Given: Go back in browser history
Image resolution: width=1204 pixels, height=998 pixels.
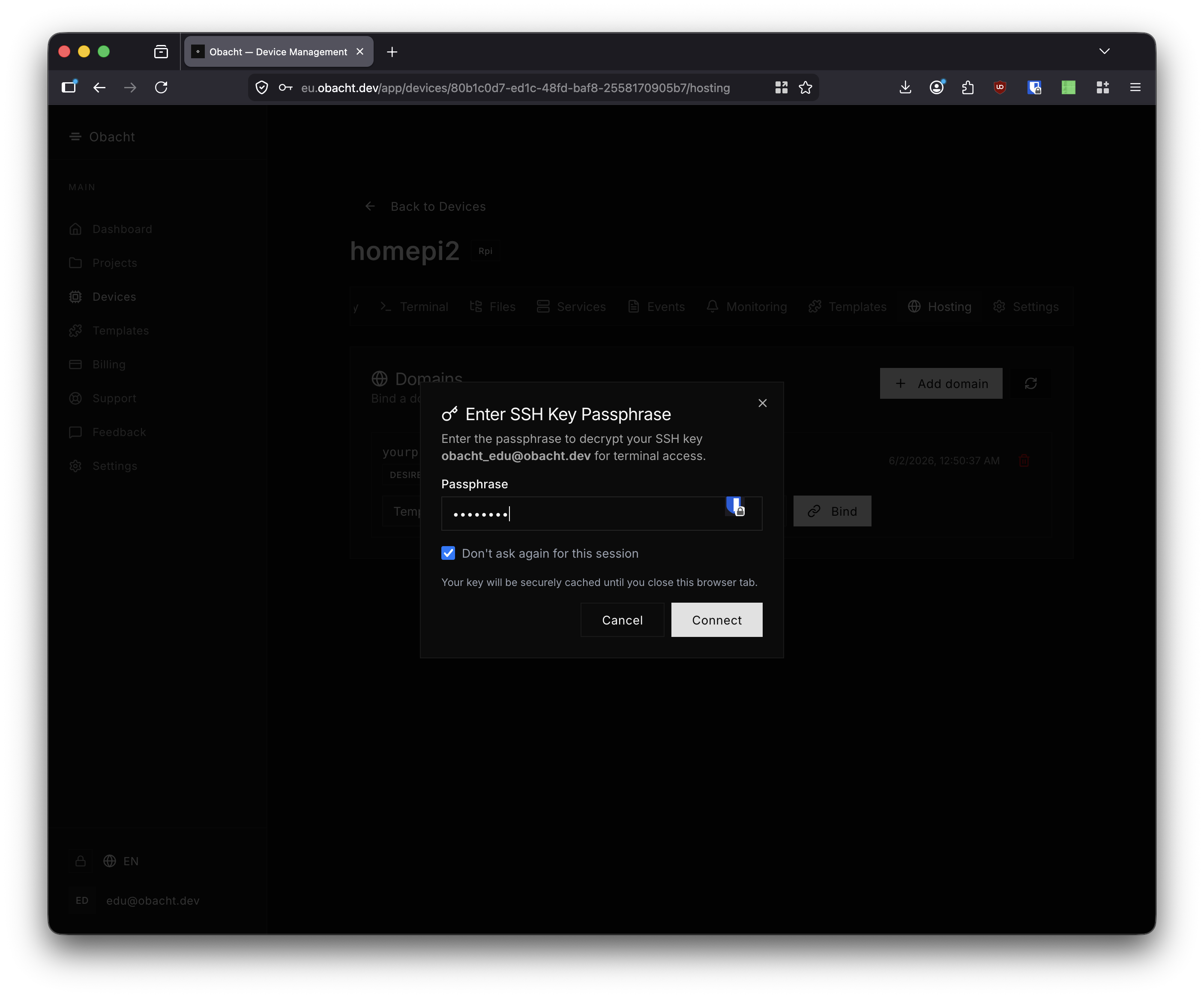Looking at the screenshot, I should coord(99,87).
